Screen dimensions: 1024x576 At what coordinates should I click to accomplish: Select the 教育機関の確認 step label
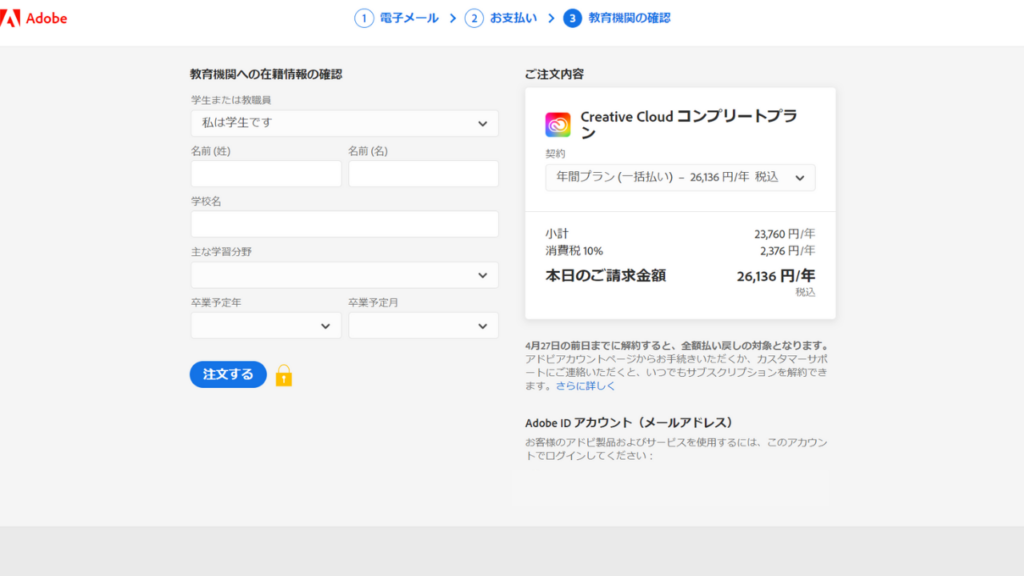pos(629,18)
